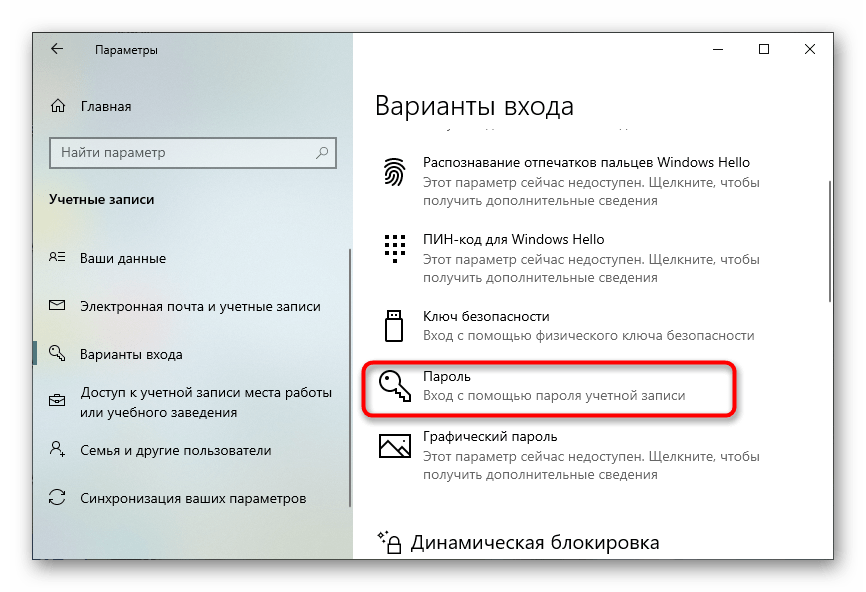Click the Варианты входа page title
866x592 pixels.
click(x=474, y=105)
